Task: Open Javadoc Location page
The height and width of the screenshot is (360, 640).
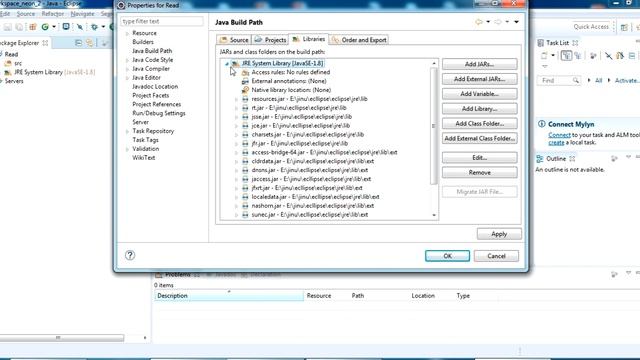Action: tap(155, 87)
